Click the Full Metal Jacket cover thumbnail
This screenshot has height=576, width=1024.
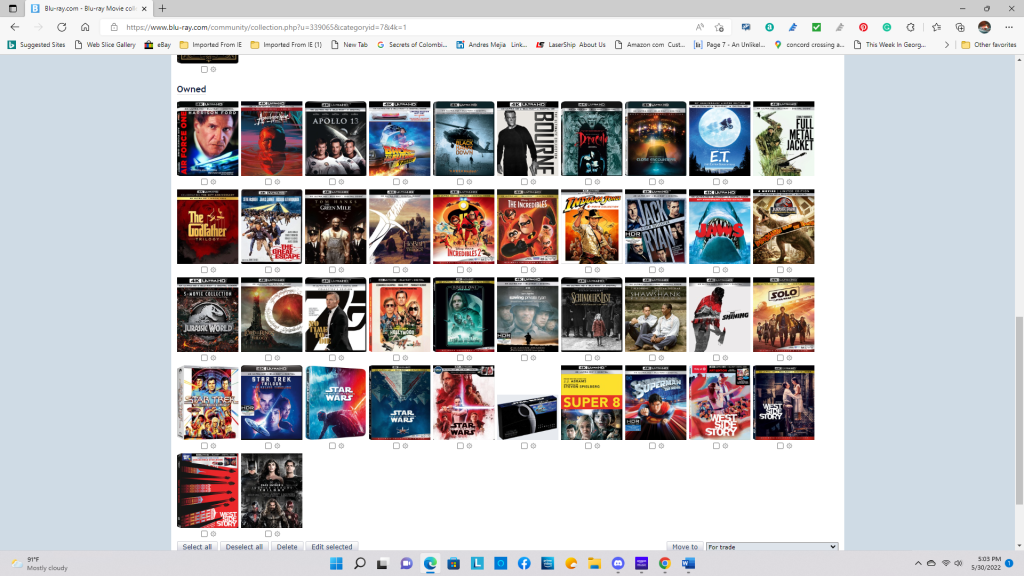tap(783, 139)
